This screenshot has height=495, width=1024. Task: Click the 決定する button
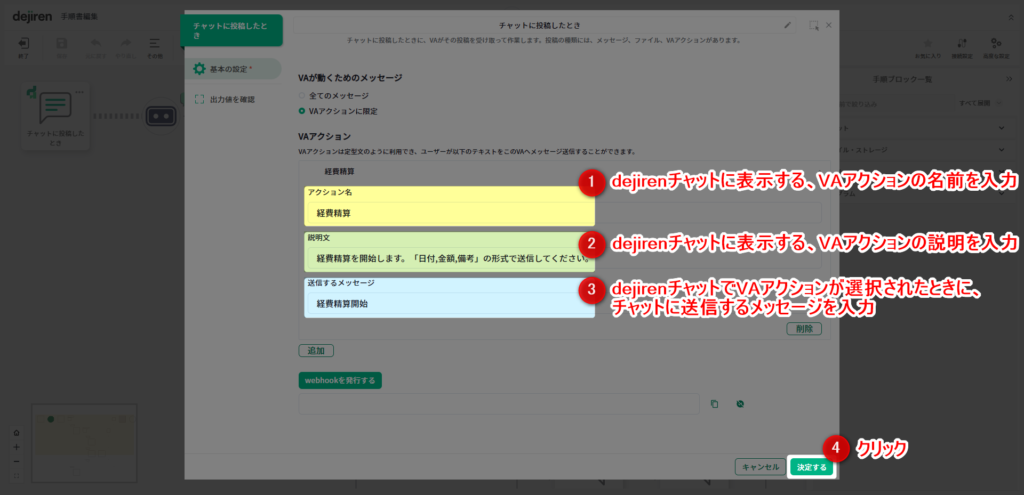(x=811, y=467)
